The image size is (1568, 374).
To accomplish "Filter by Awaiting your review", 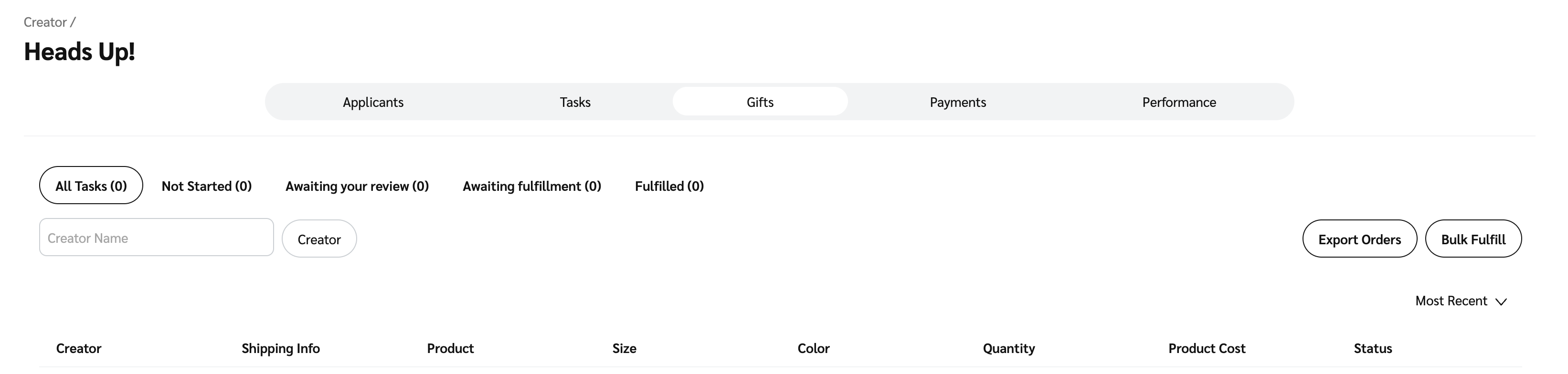I will point(357,186).
